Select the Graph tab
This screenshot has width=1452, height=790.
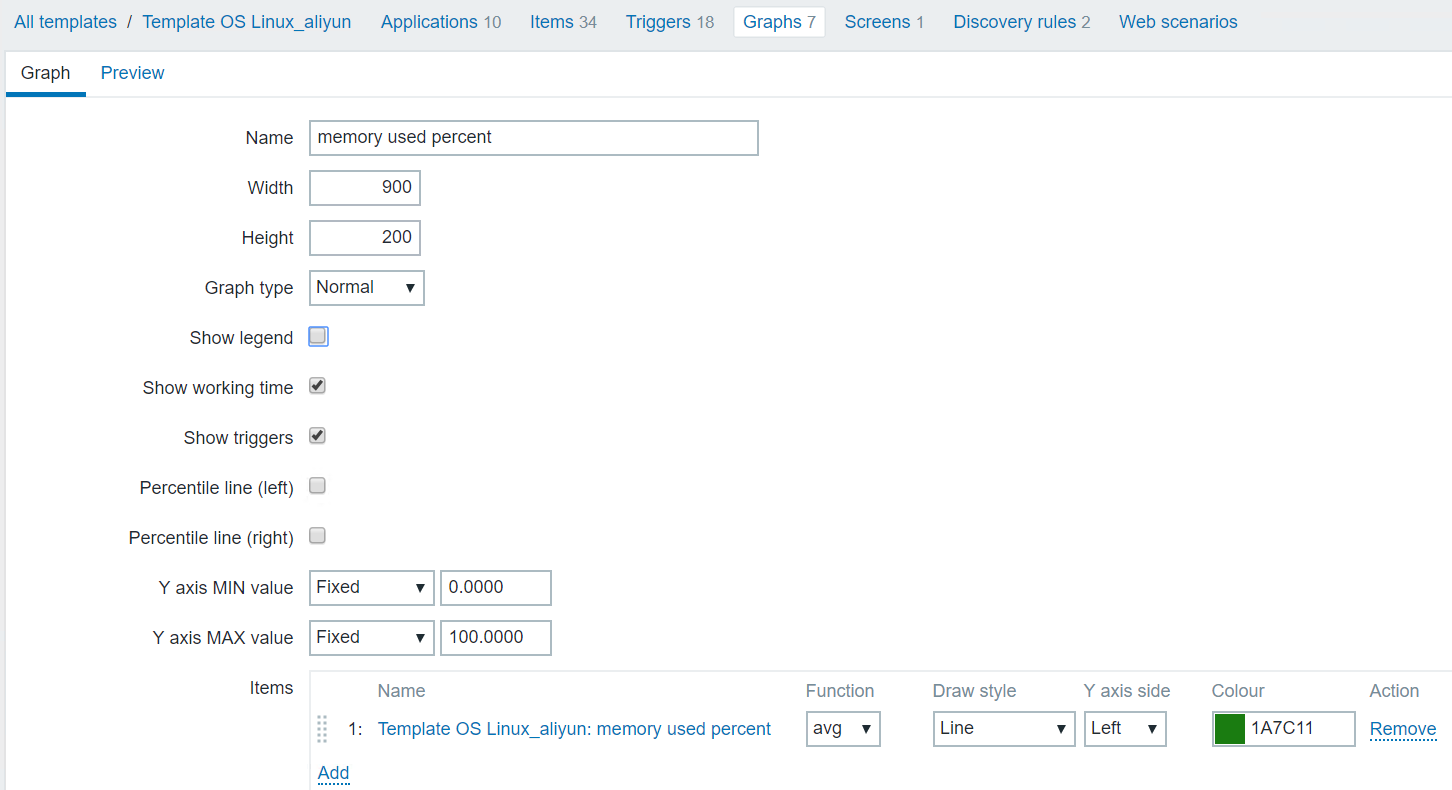tap(46, 73)
